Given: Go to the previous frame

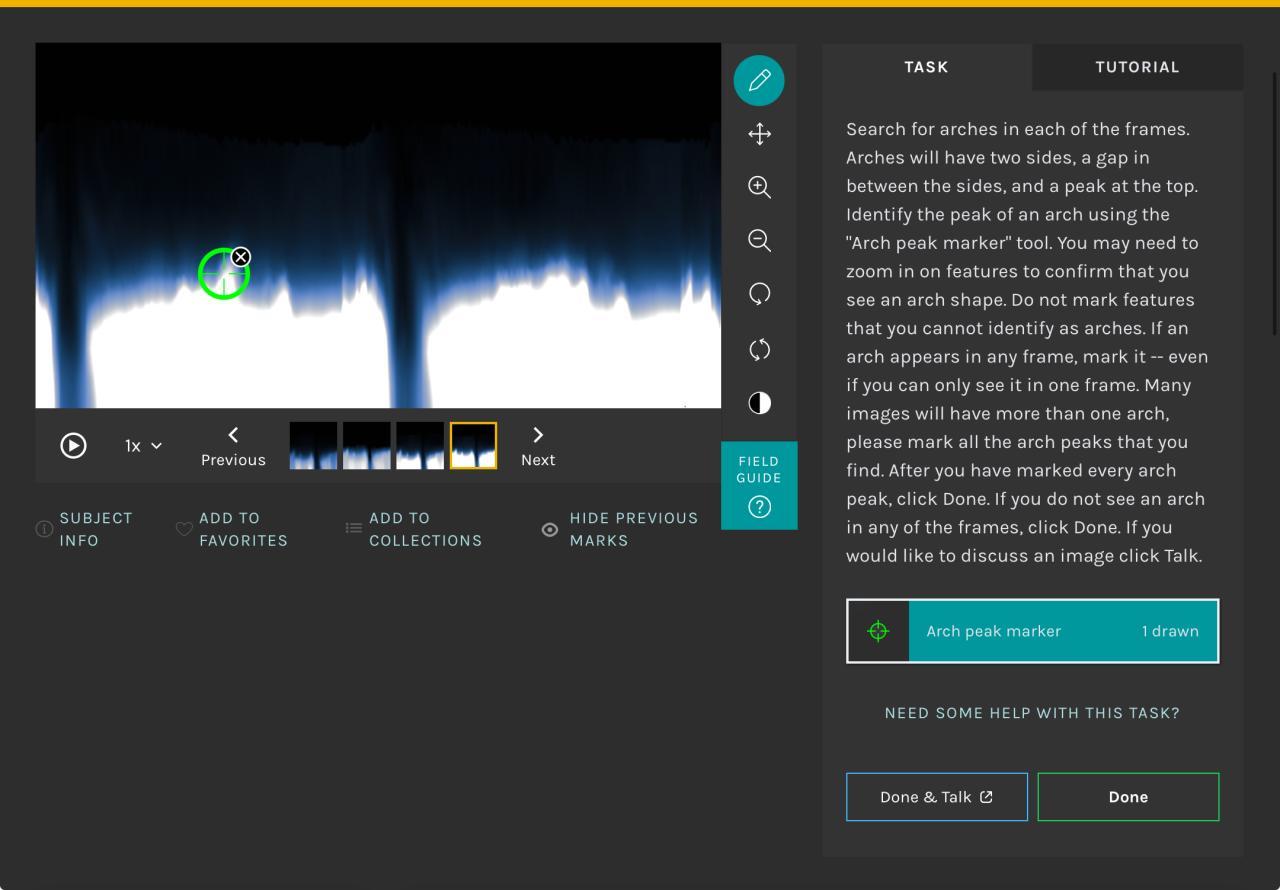Looking at the screenshot, I should [x=233, y=446].
